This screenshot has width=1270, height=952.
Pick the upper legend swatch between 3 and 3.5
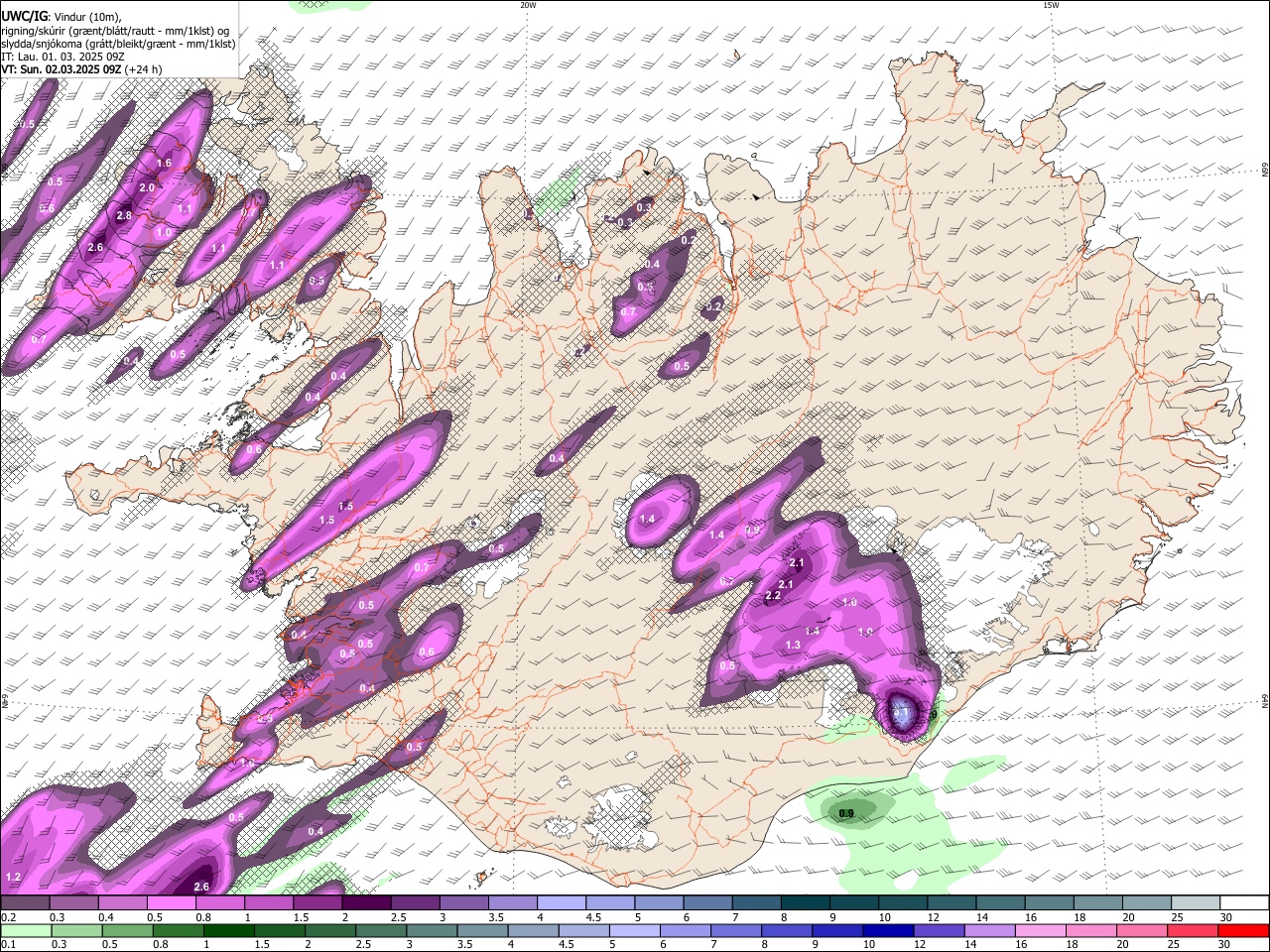click(x=462, y=902)
